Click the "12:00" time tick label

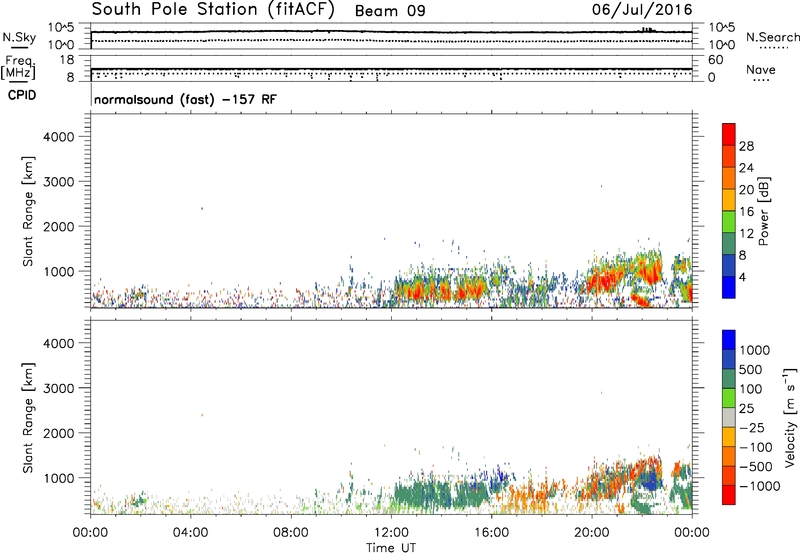391,533
